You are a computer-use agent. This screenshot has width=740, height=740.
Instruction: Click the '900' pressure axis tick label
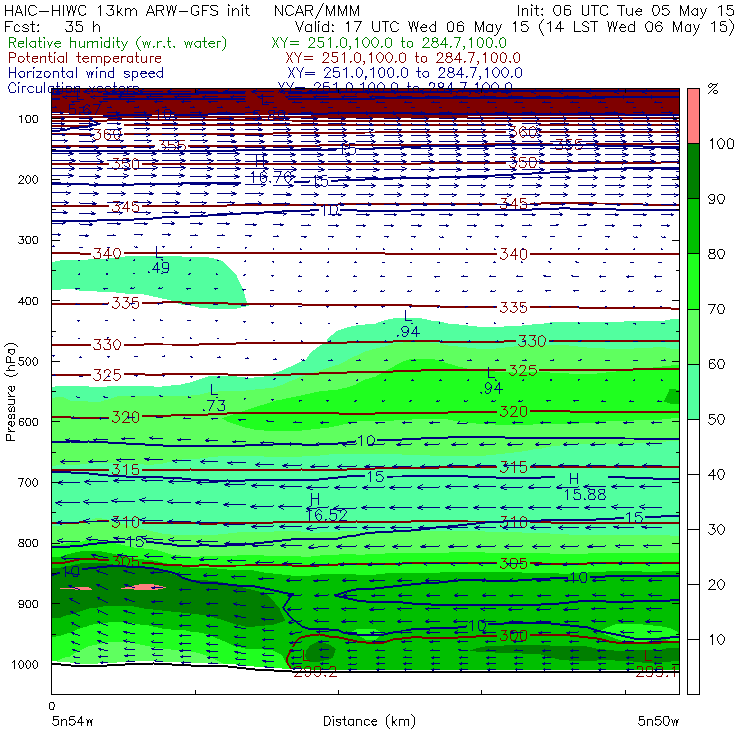pos(28,604)
